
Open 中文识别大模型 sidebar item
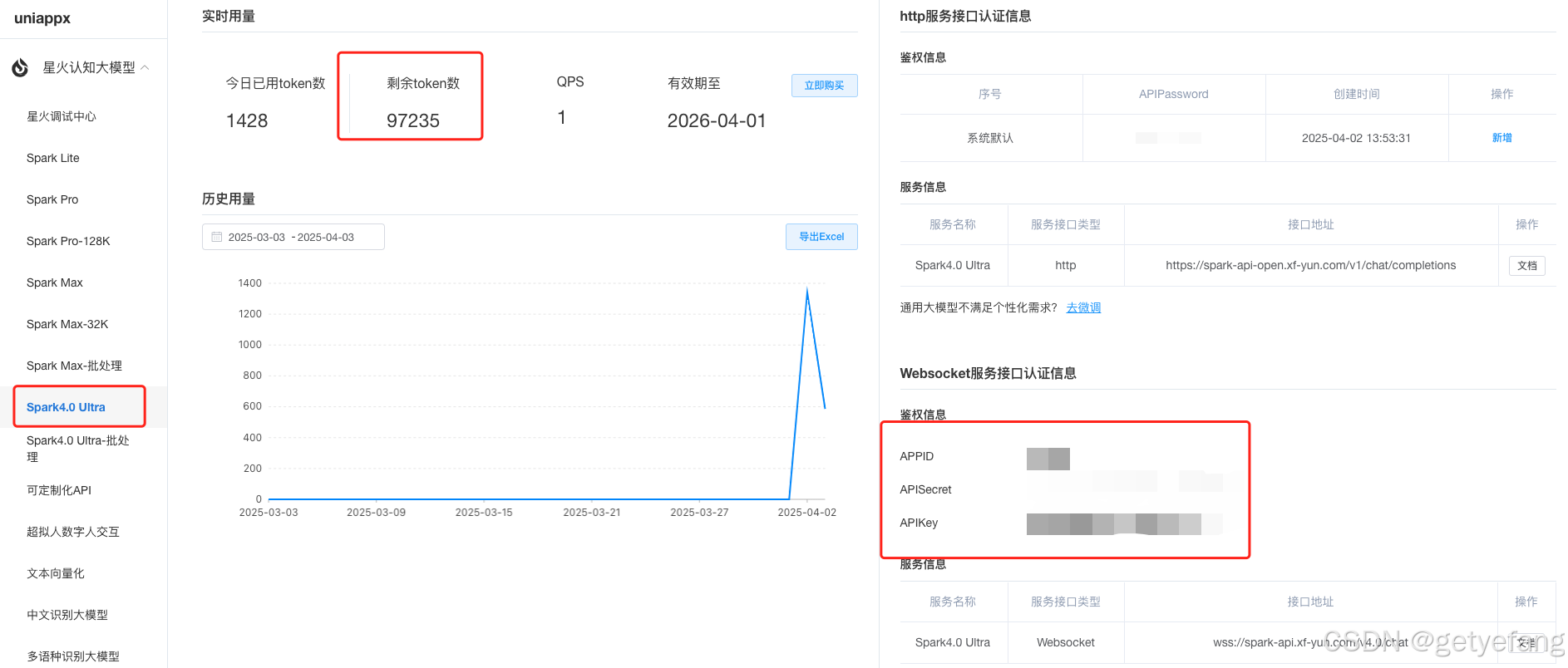coord(67,615)
